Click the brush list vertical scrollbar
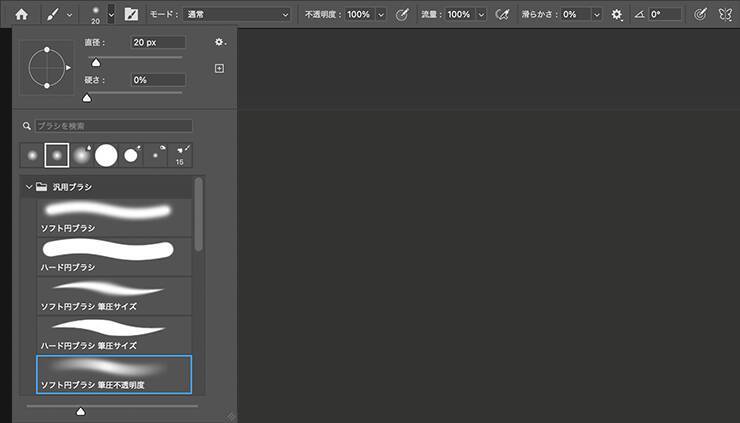740x423 pixels. tap(199, 214)
